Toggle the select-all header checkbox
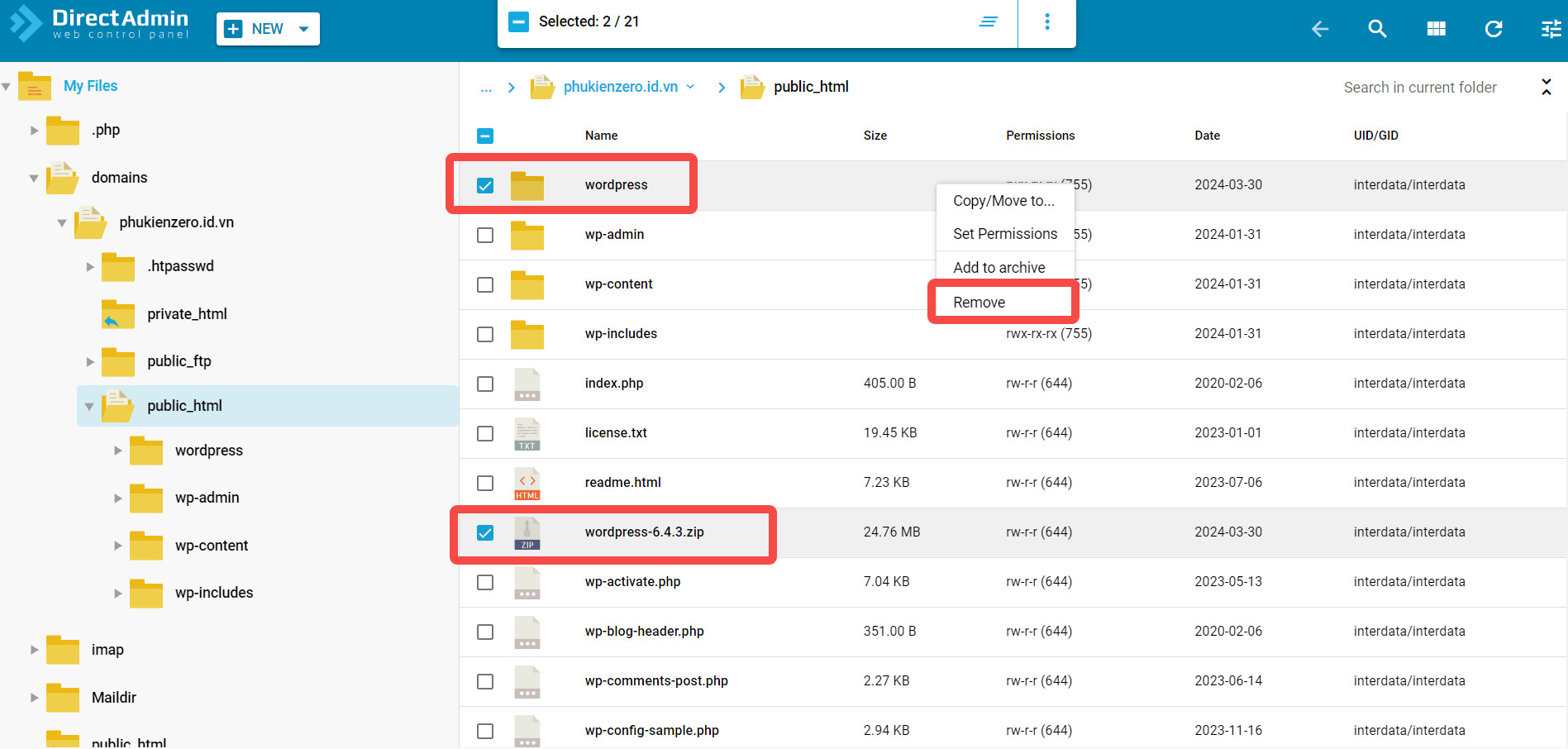This screenshot has height=749, width=1568. point(485,136)
